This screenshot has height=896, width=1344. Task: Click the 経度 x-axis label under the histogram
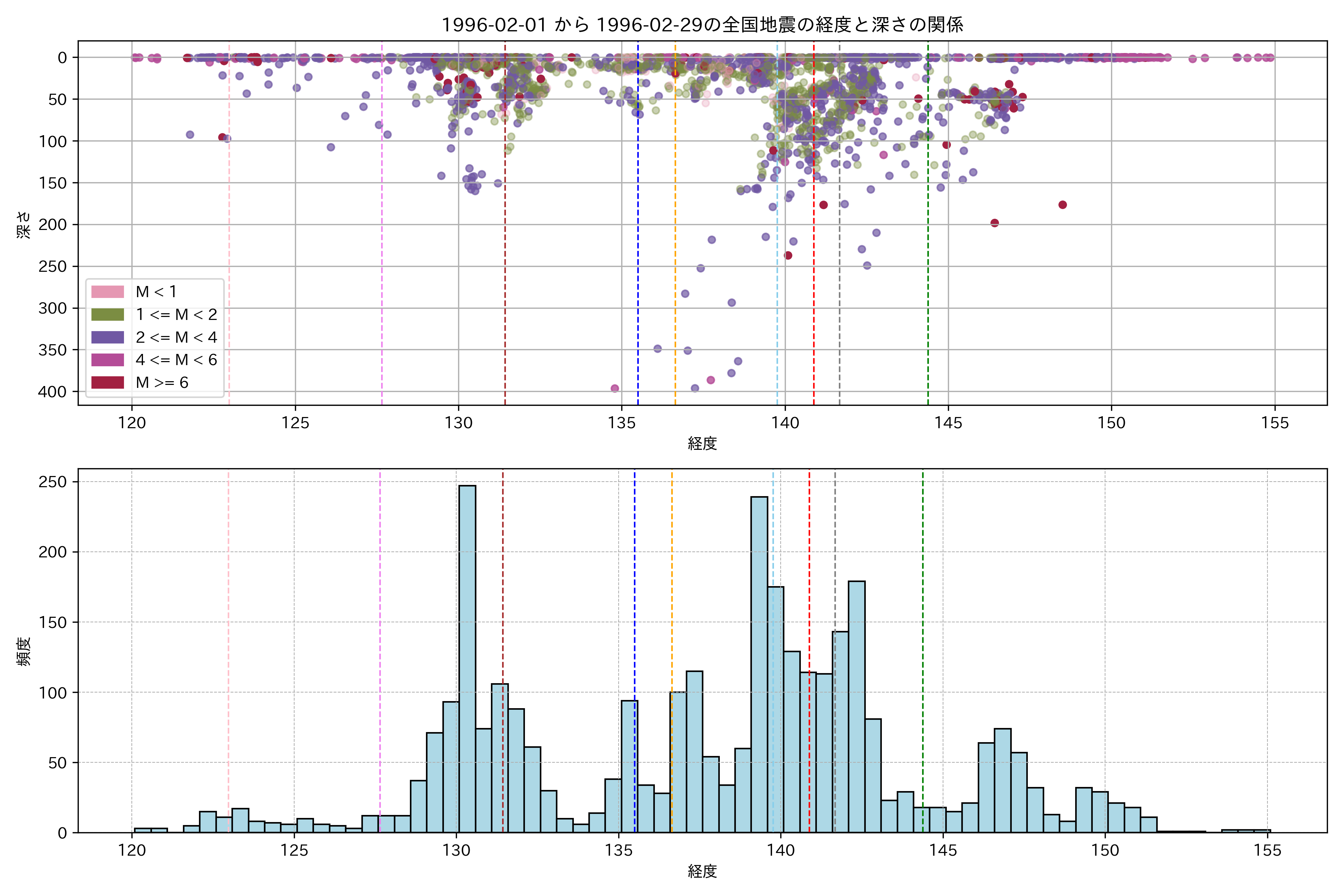point(702,871)
